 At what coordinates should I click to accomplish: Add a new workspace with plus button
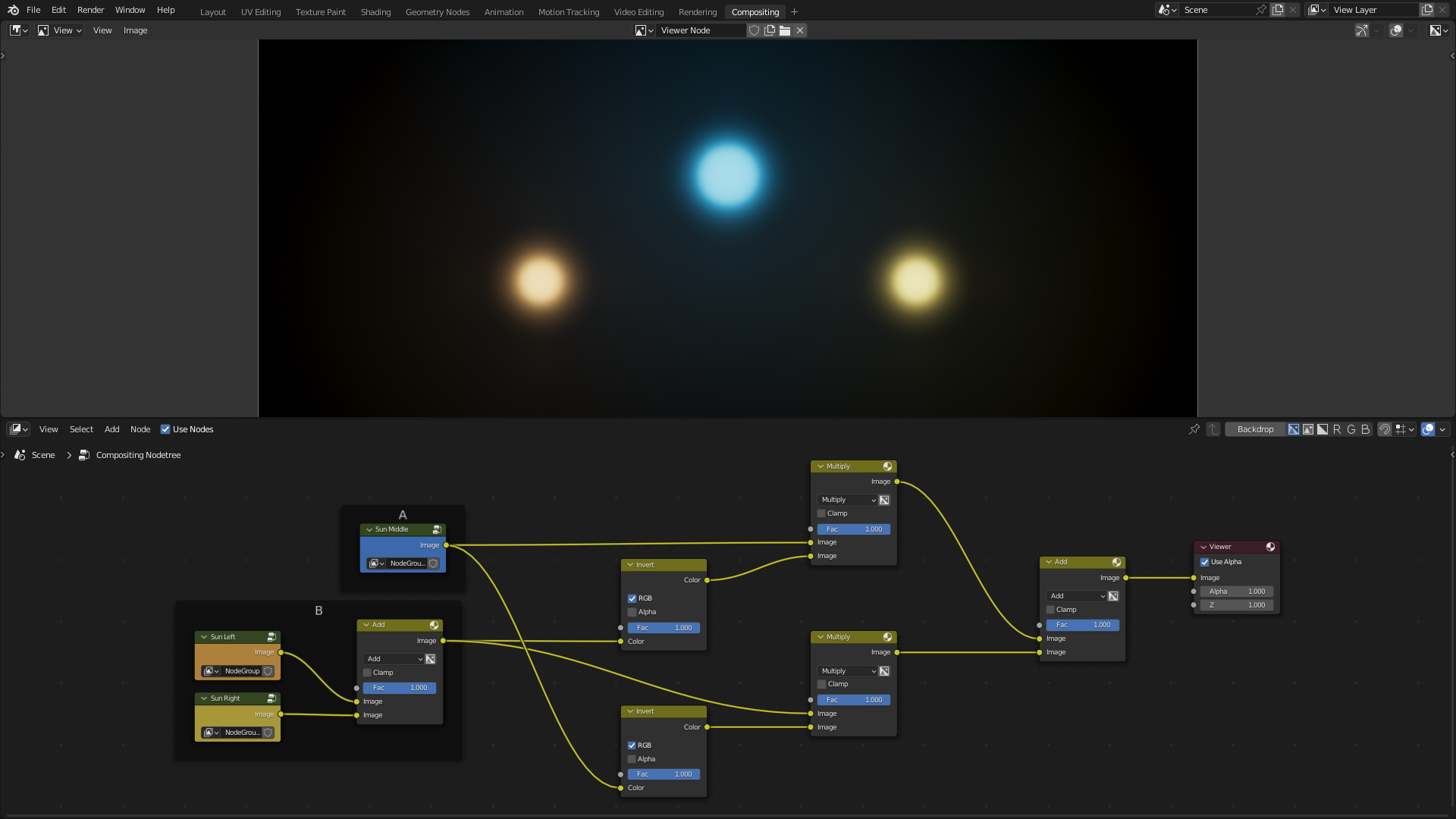pyautogui.click(x=794, y=12)
